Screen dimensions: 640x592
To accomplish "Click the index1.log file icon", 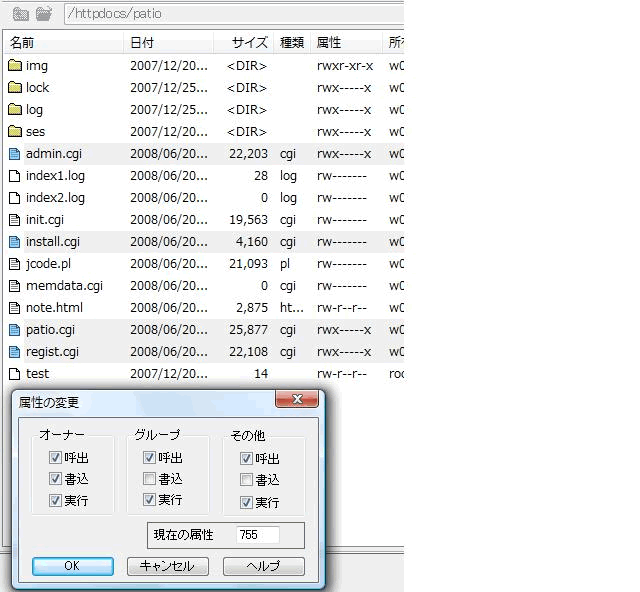I will pos(15,176).
